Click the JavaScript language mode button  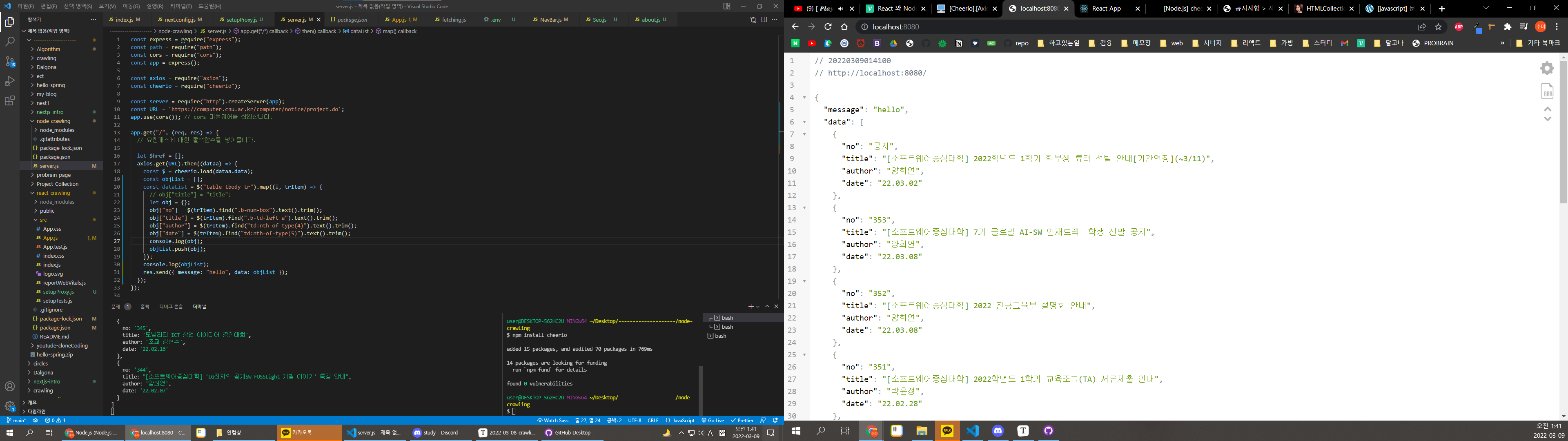click(x=680, y=420)
